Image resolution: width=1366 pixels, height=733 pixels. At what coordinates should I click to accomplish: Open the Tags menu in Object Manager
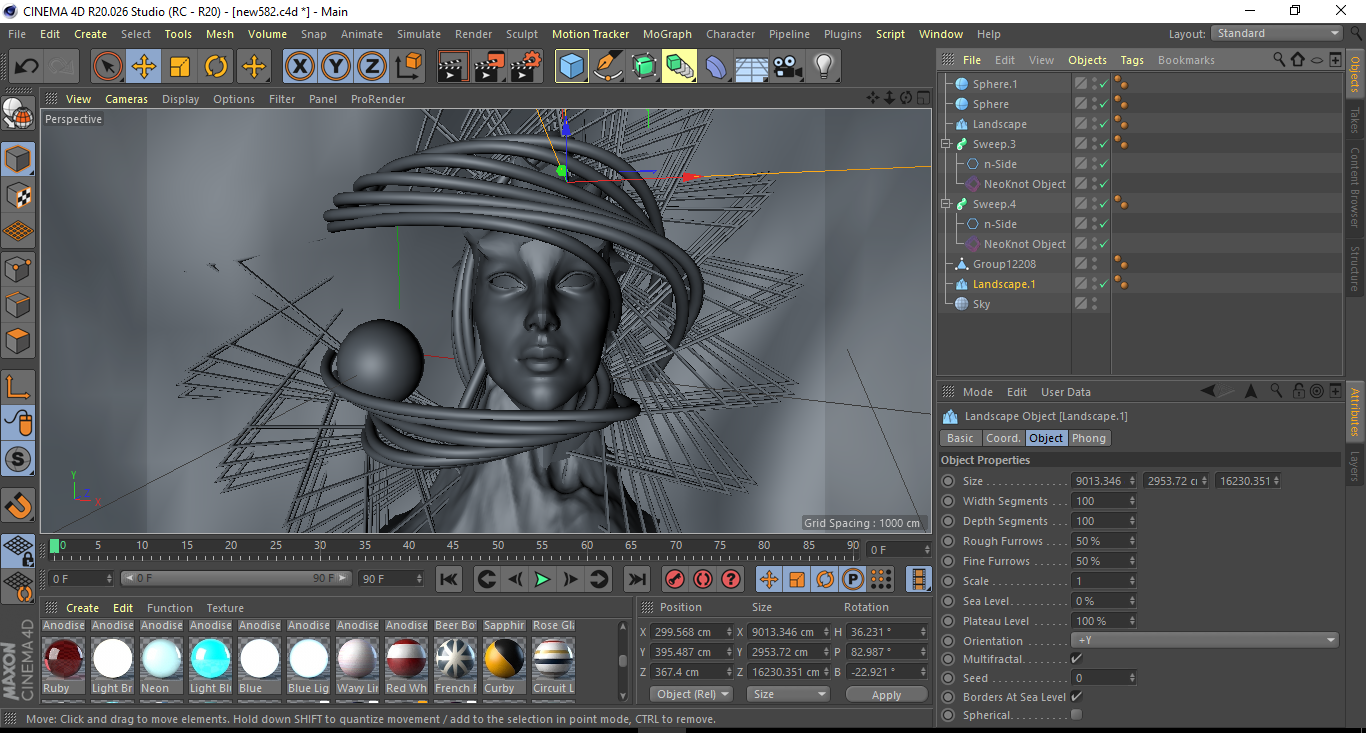click(x=1132, y=60)
